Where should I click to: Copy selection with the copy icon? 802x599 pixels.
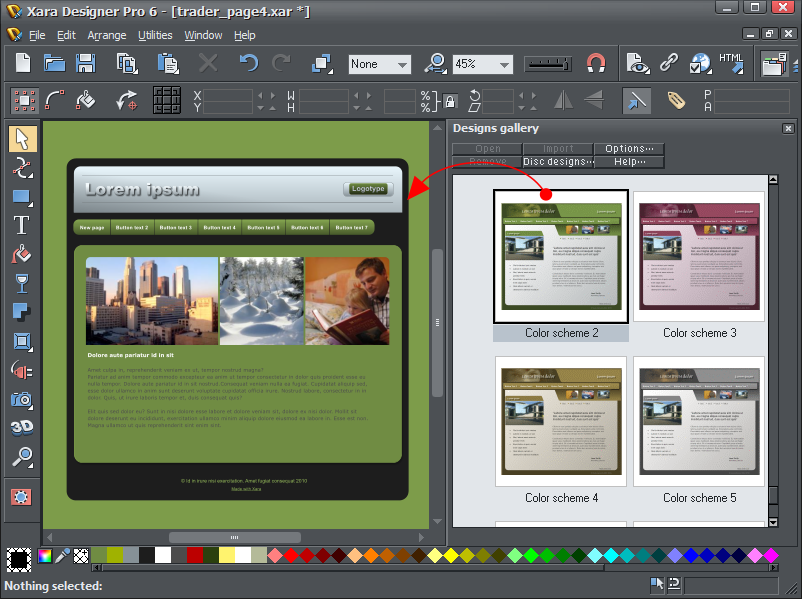click(126, 63)
